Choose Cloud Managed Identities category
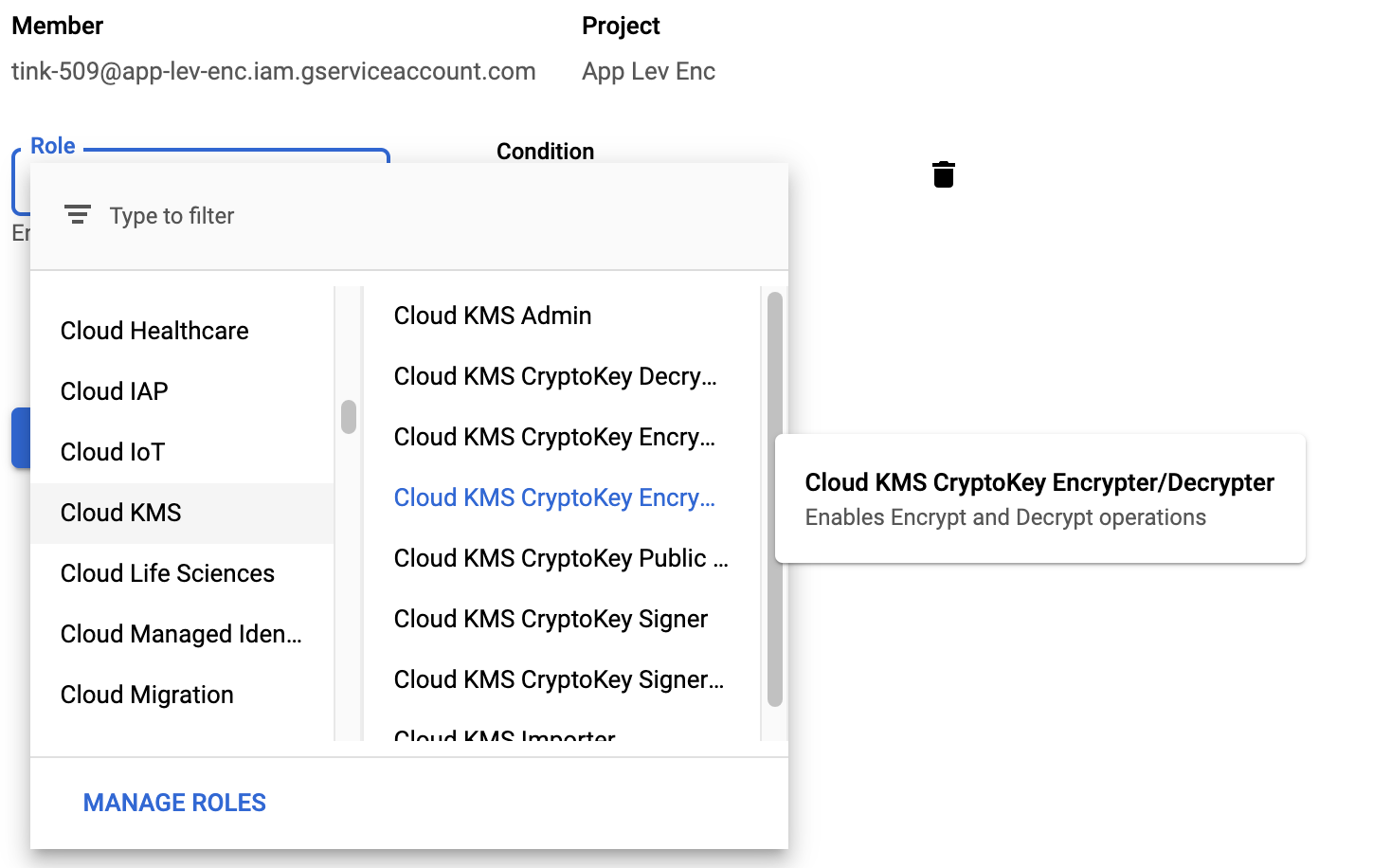Screen dimensions: 1391x868 (x=180, y=634)
